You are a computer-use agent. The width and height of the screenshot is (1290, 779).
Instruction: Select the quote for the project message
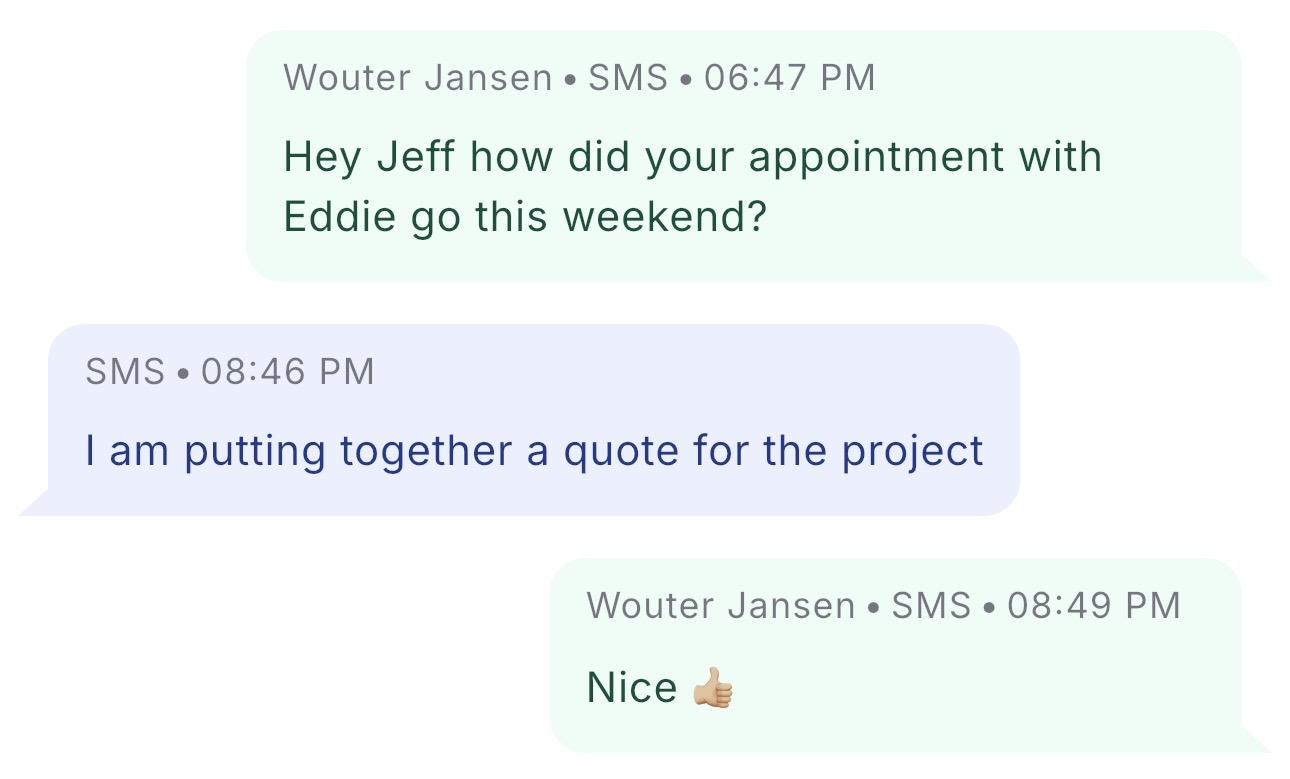pos(534,451)
